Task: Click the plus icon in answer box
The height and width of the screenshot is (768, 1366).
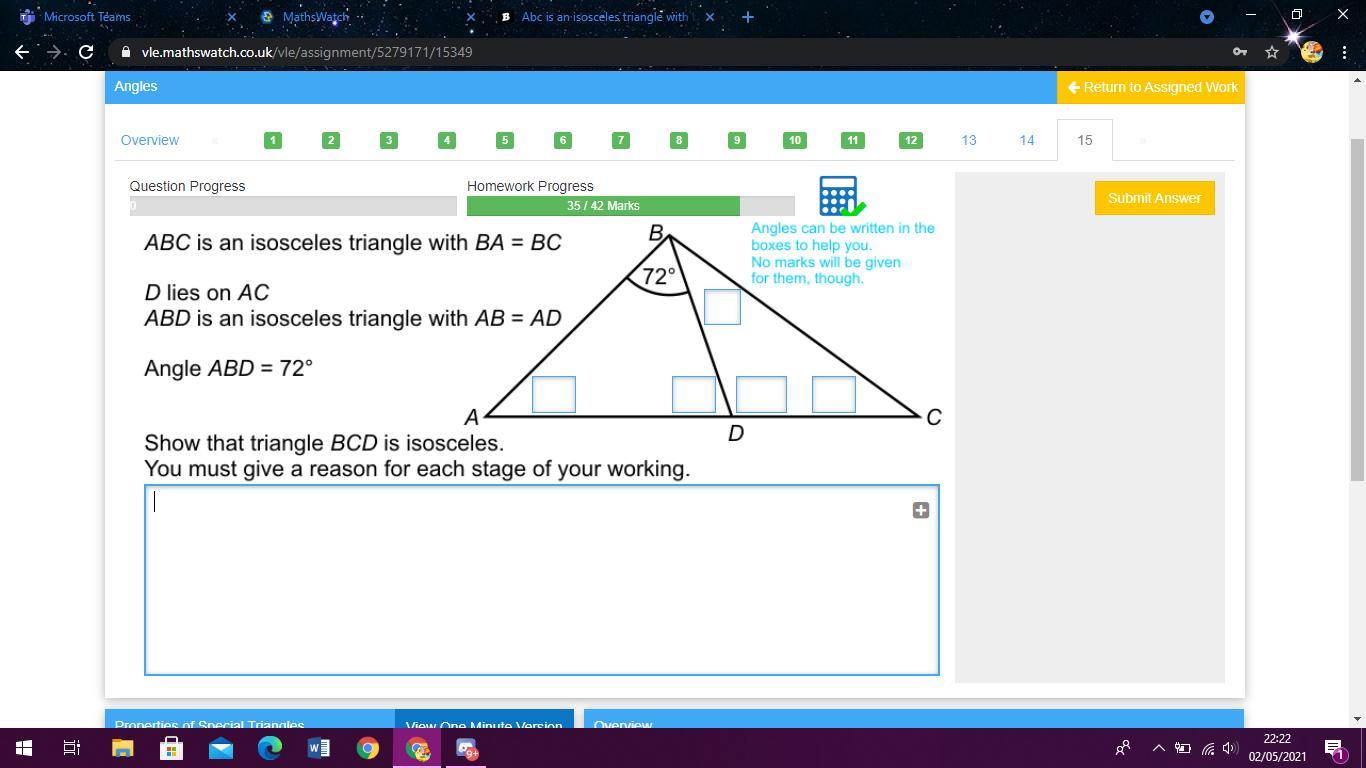Action: pos(921,510)
